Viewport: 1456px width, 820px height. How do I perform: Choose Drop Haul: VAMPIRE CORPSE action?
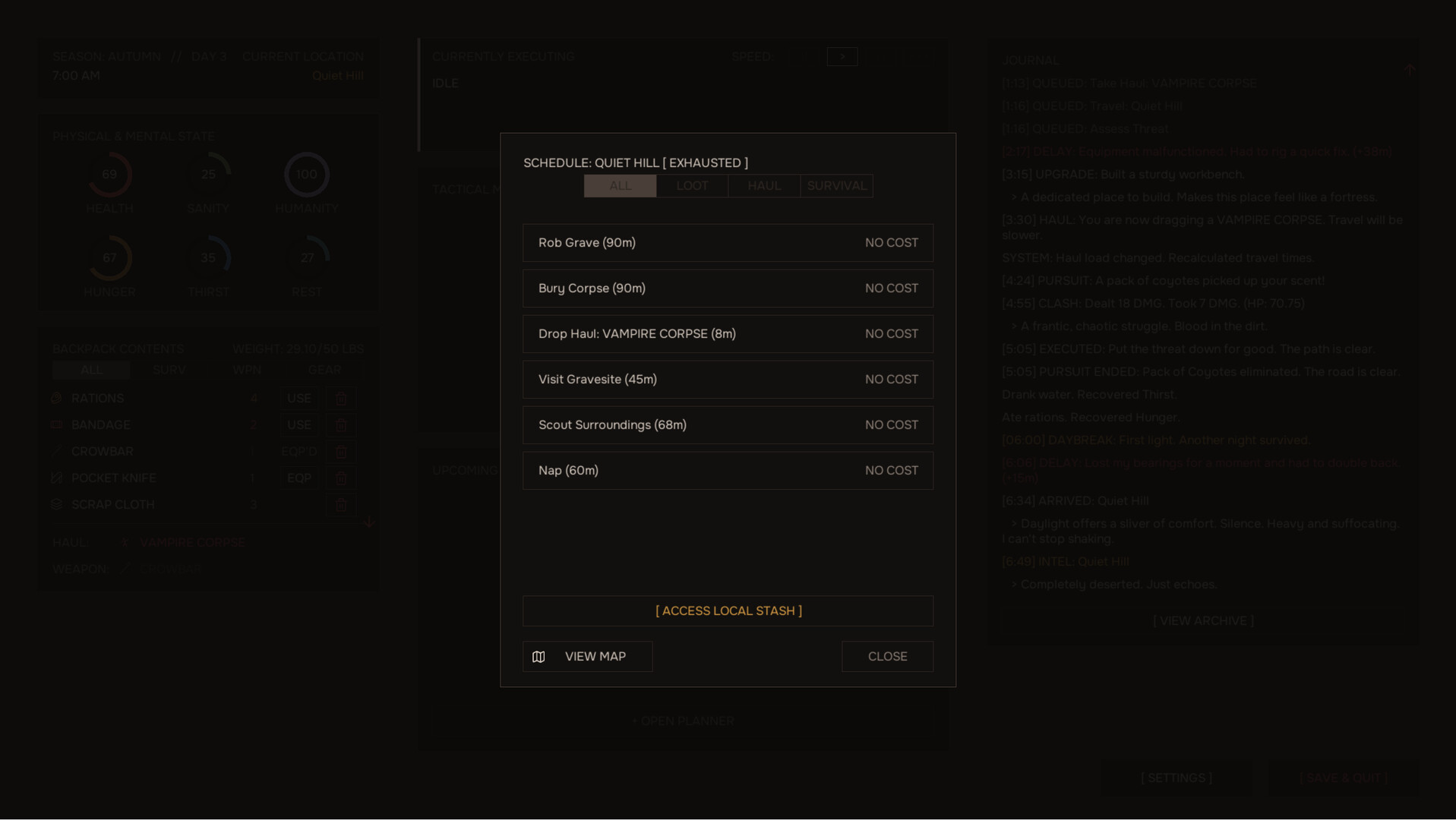[x=728, y=334]
